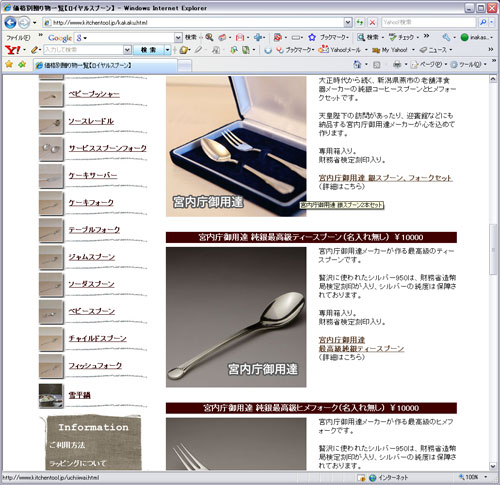The height and width of the screenshot is (485, 500).
Task: Click the Yahoo toolbar ブックマーク icon
Action: coord(280,50)
